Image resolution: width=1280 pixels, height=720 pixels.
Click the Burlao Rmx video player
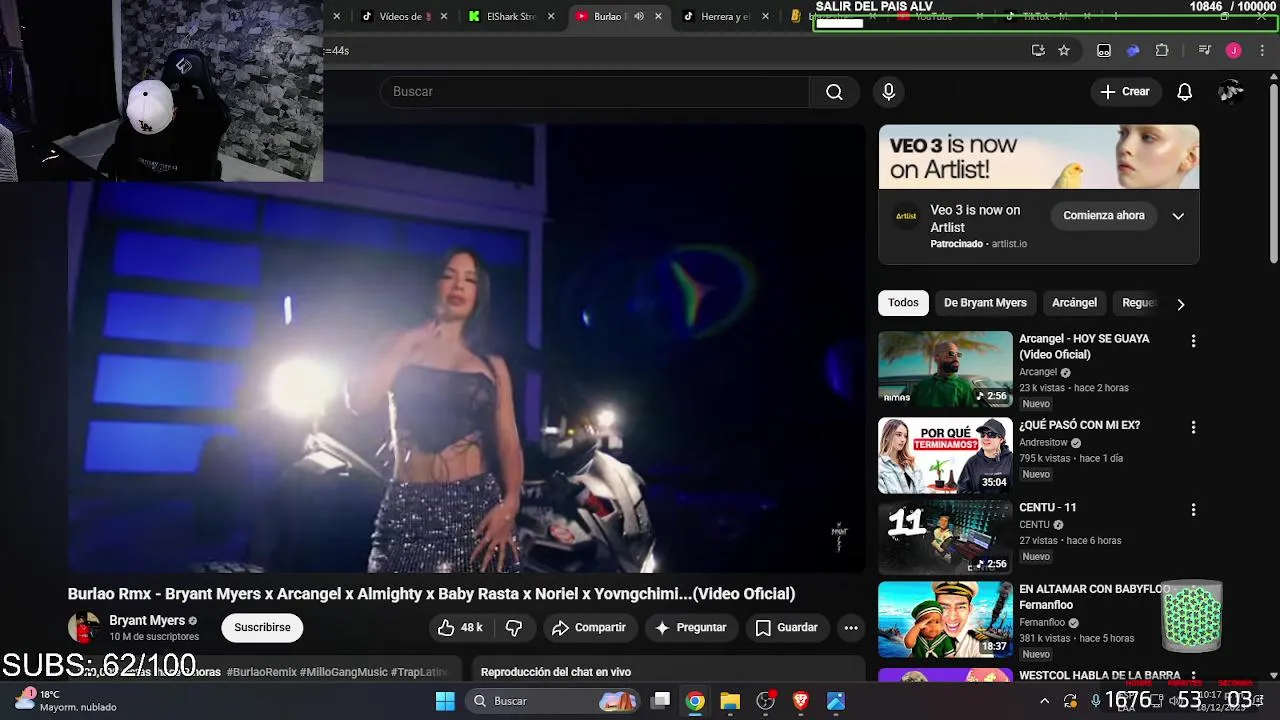click(466, 350)
